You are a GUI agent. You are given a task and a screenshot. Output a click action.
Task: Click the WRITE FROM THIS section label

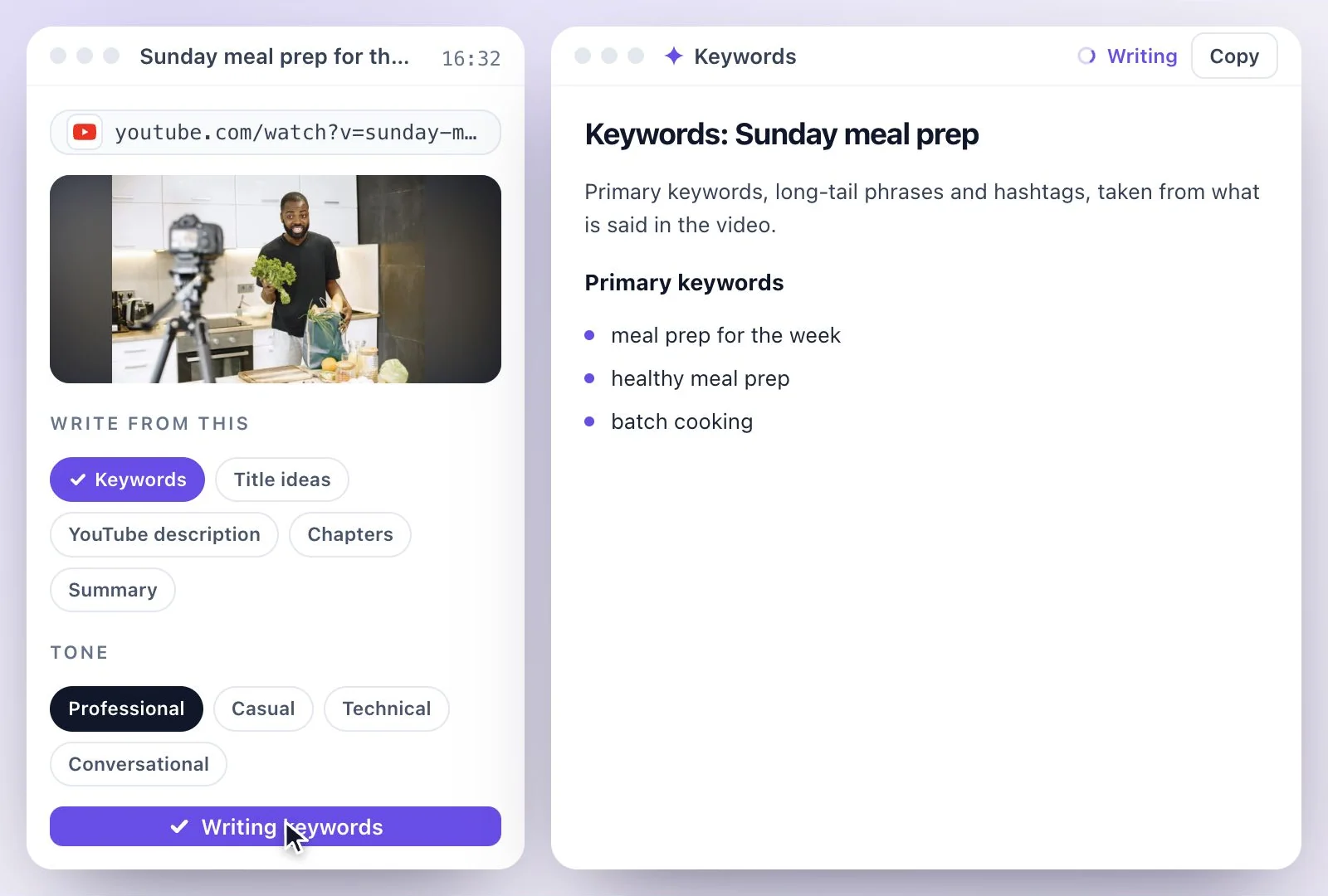point(149,423)
